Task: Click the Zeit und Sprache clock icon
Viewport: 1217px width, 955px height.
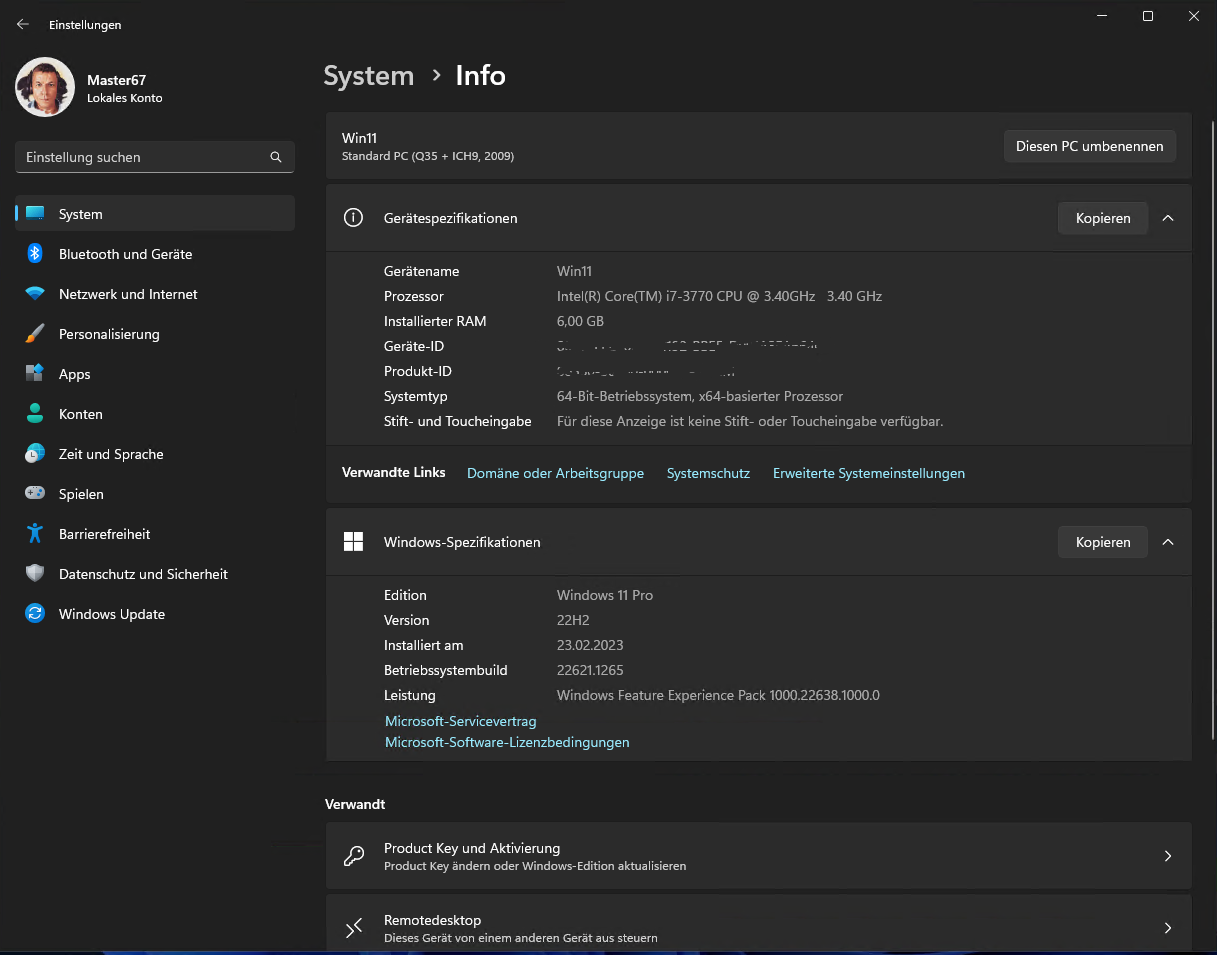Action: coord(35,454)
